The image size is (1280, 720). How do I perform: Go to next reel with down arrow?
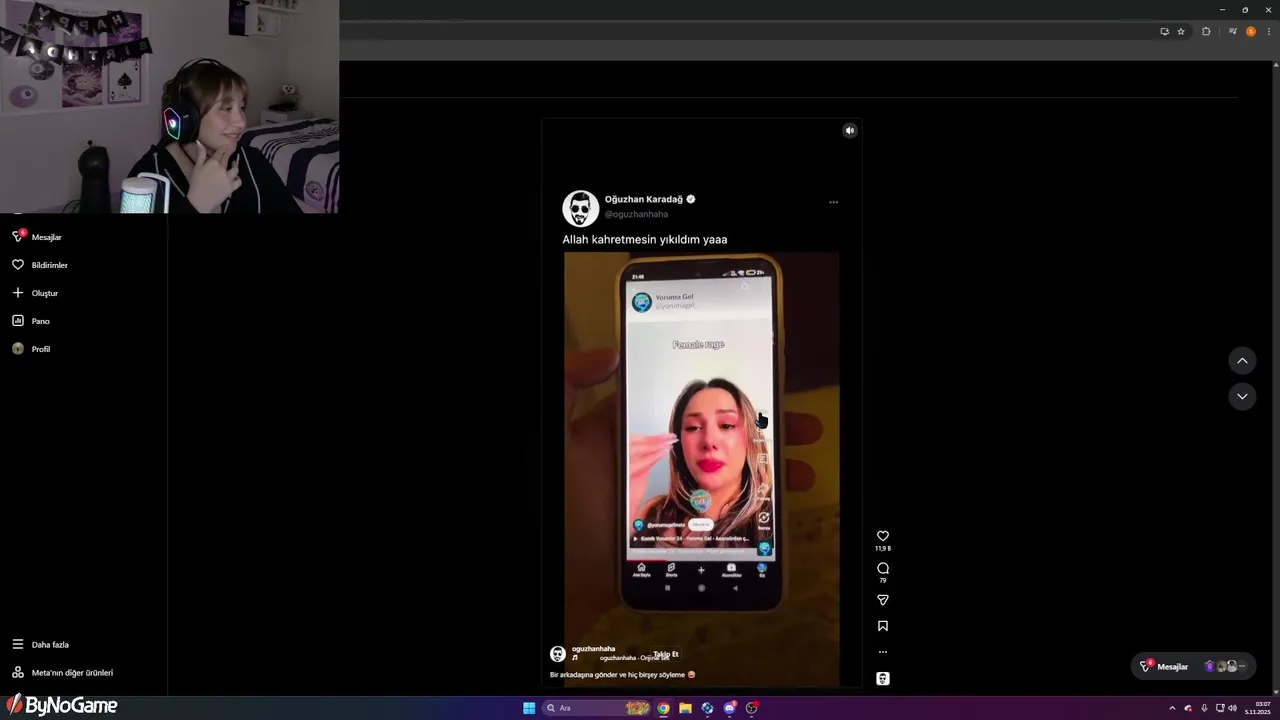[x=1242, y=396]
